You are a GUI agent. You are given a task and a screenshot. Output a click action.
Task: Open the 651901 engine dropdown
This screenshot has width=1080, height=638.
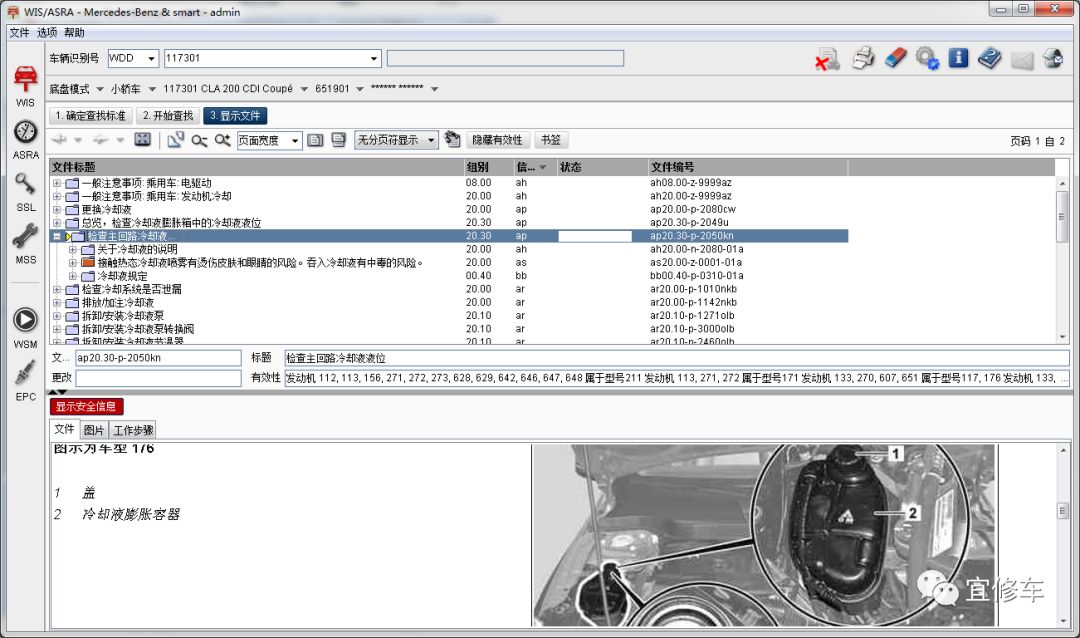[360, 89]
